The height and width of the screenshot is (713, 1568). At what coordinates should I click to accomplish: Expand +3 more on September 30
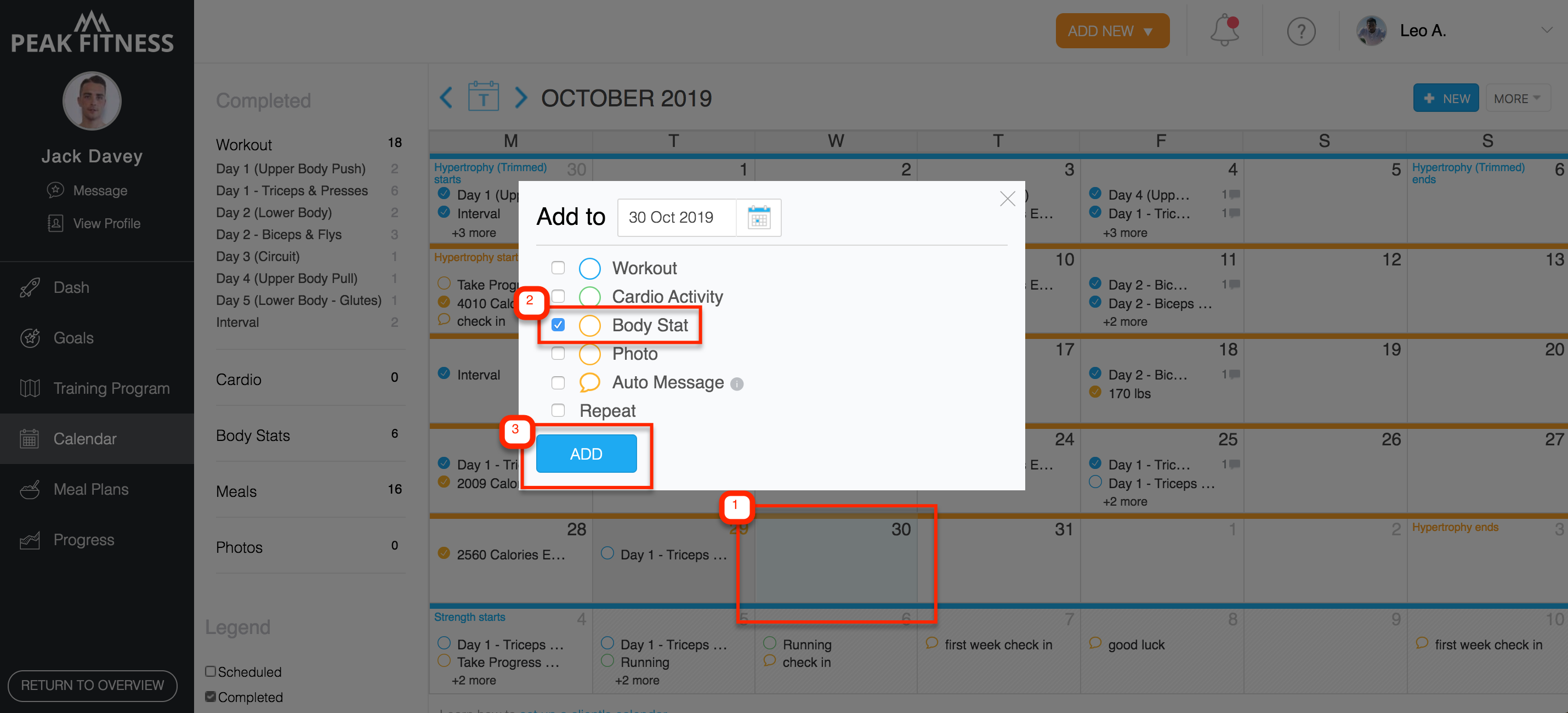tap(474, 233)
